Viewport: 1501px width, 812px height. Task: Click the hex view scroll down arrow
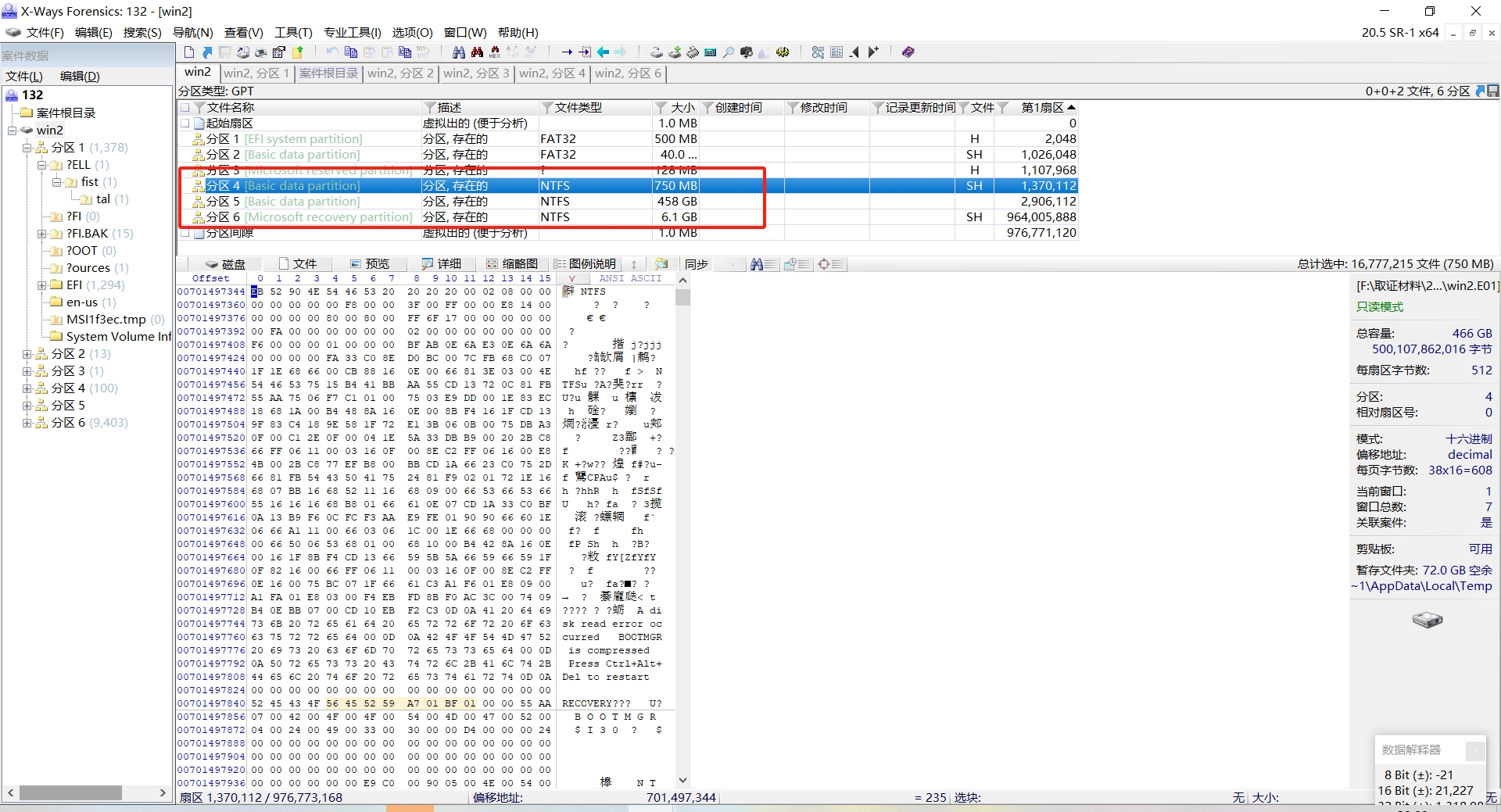pos(682,780)
